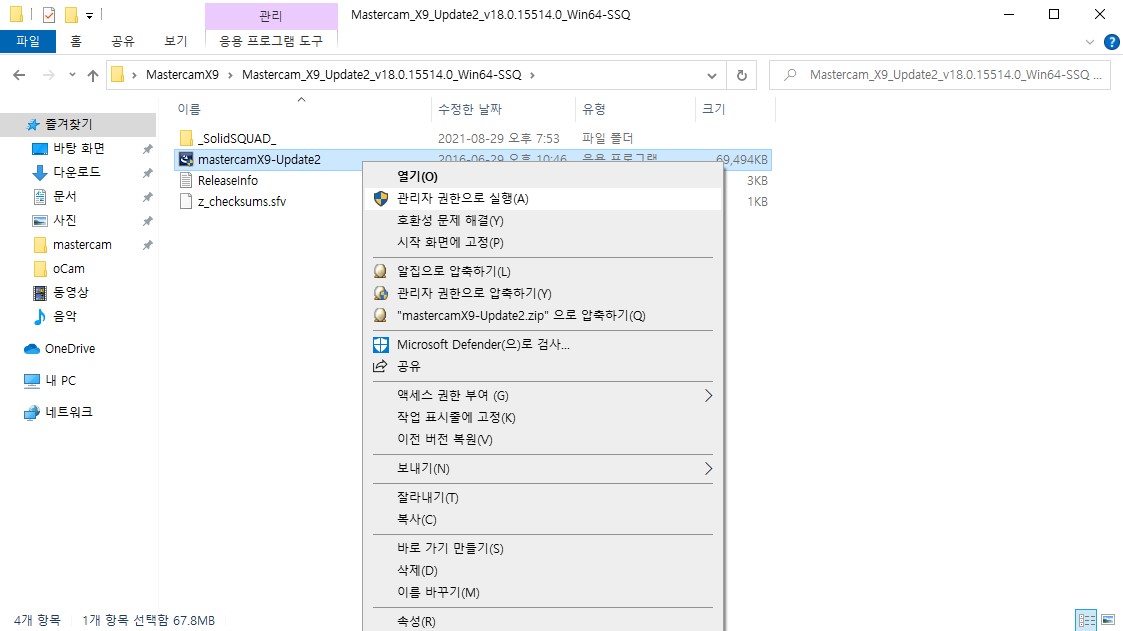Choose 시작 화면에 고정(P) menu entry
This screenshot has width=1123, height=631.
543,242
